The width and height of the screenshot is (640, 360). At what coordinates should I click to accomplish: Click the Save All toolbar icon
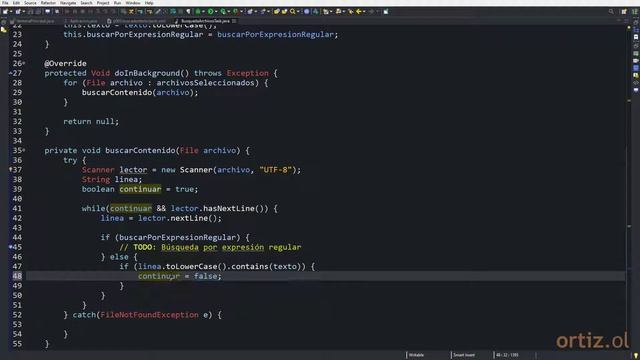[37, 11]
